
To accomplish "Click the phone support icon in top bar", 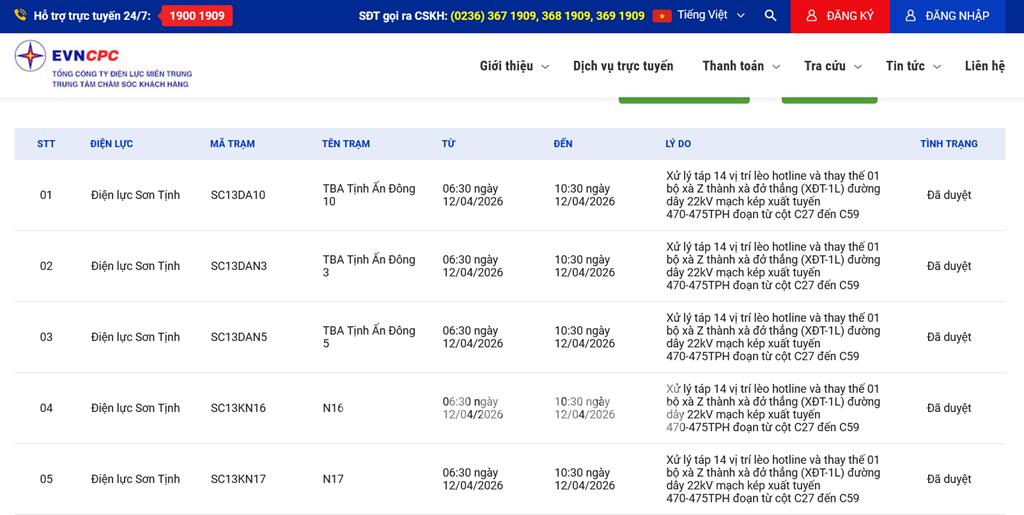I will [20, 16].
